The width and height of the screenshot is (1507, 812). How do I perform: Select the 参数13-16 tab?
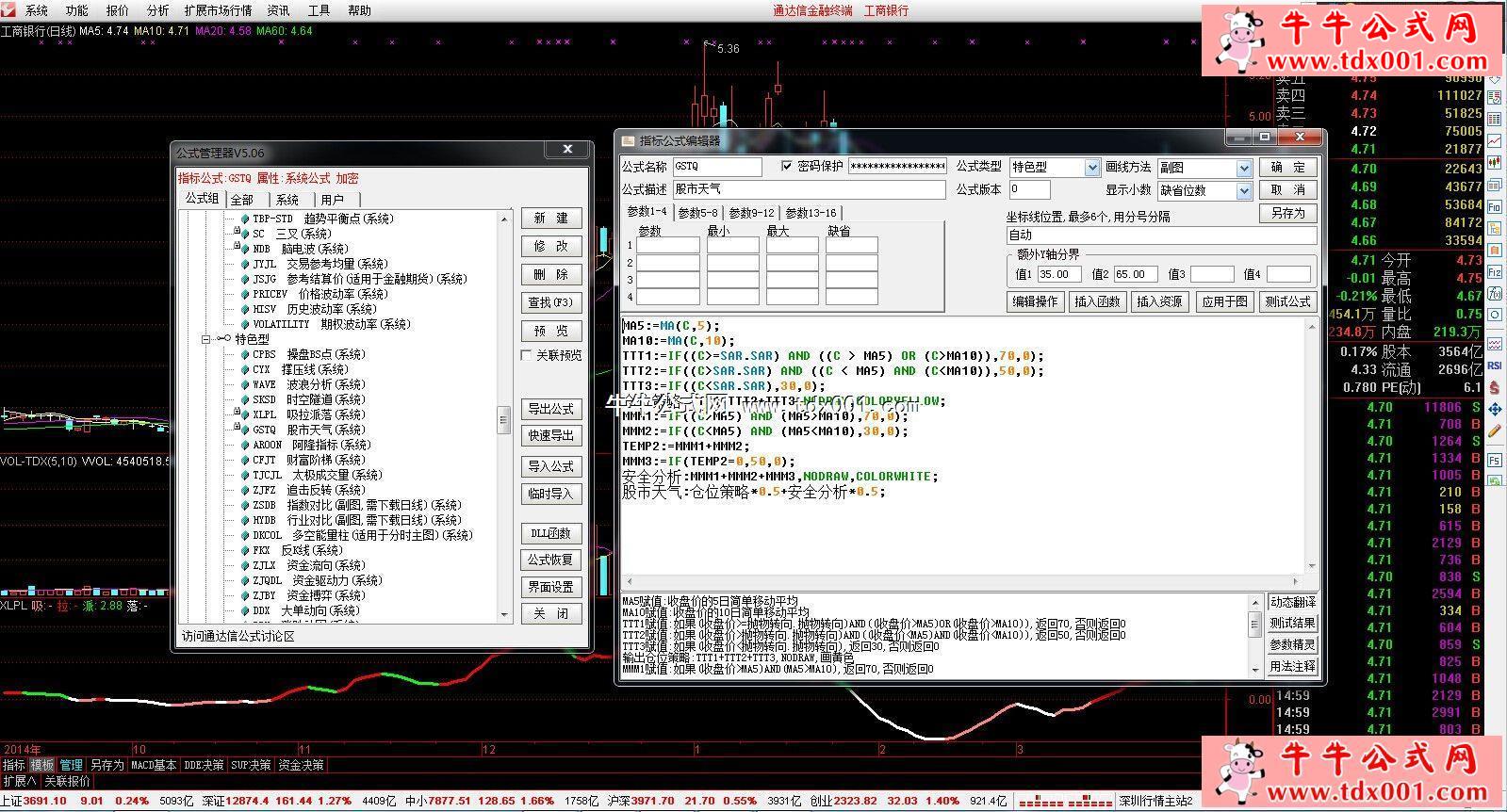811,213
